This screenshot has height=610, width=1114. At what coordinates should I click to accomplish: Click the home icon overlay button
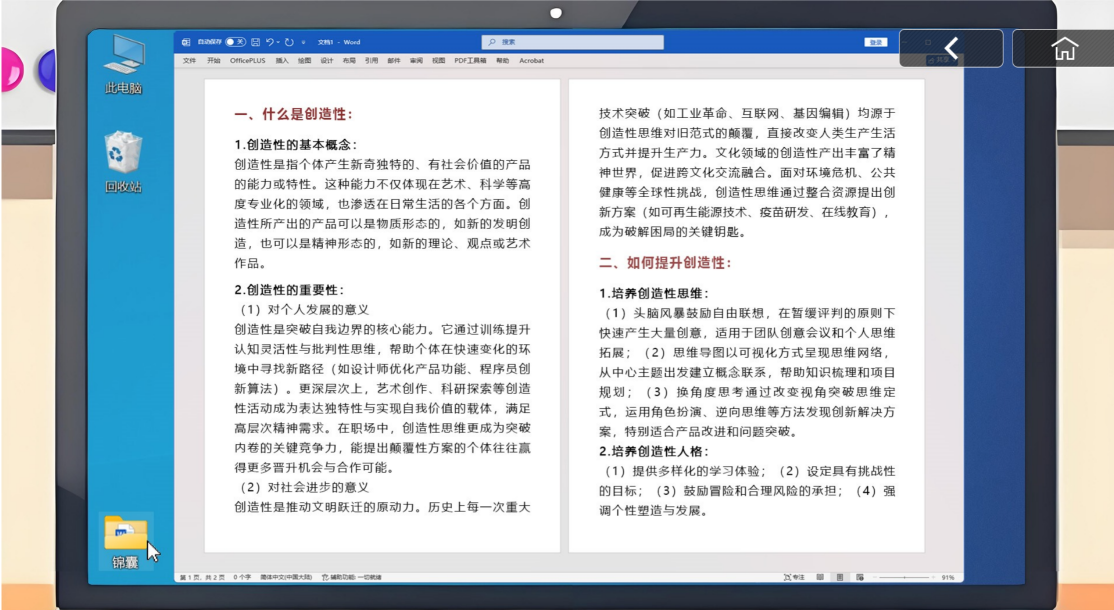click(x=1064, y=48)
